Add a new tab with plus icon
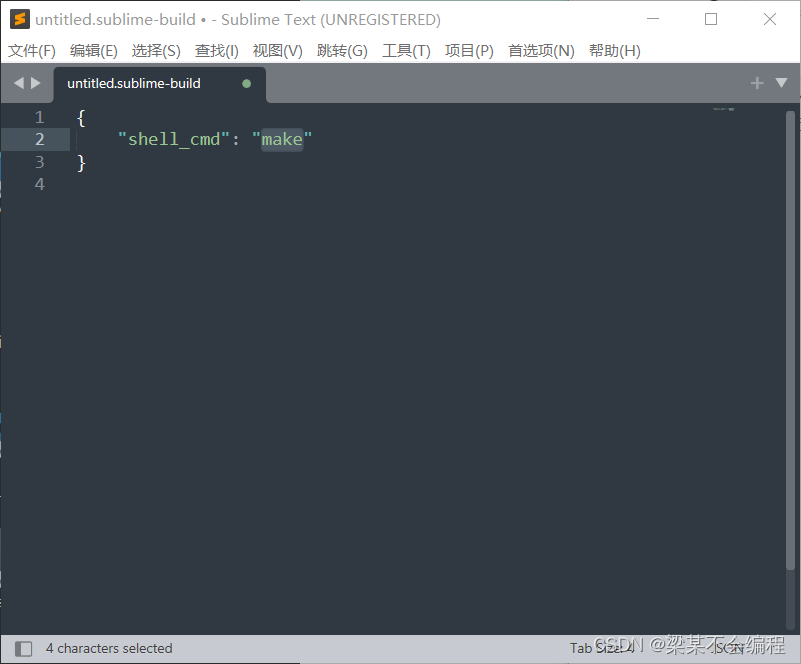 pyautogui.click(x=757, y=83)
